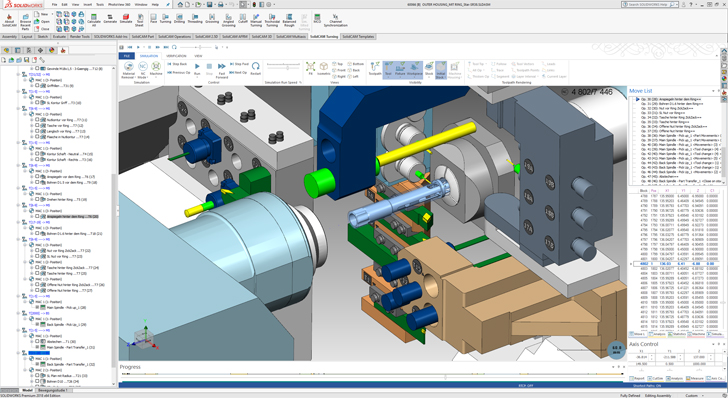
Task: Switch to the SolidCAM Part tab
Action: point(143,36)
